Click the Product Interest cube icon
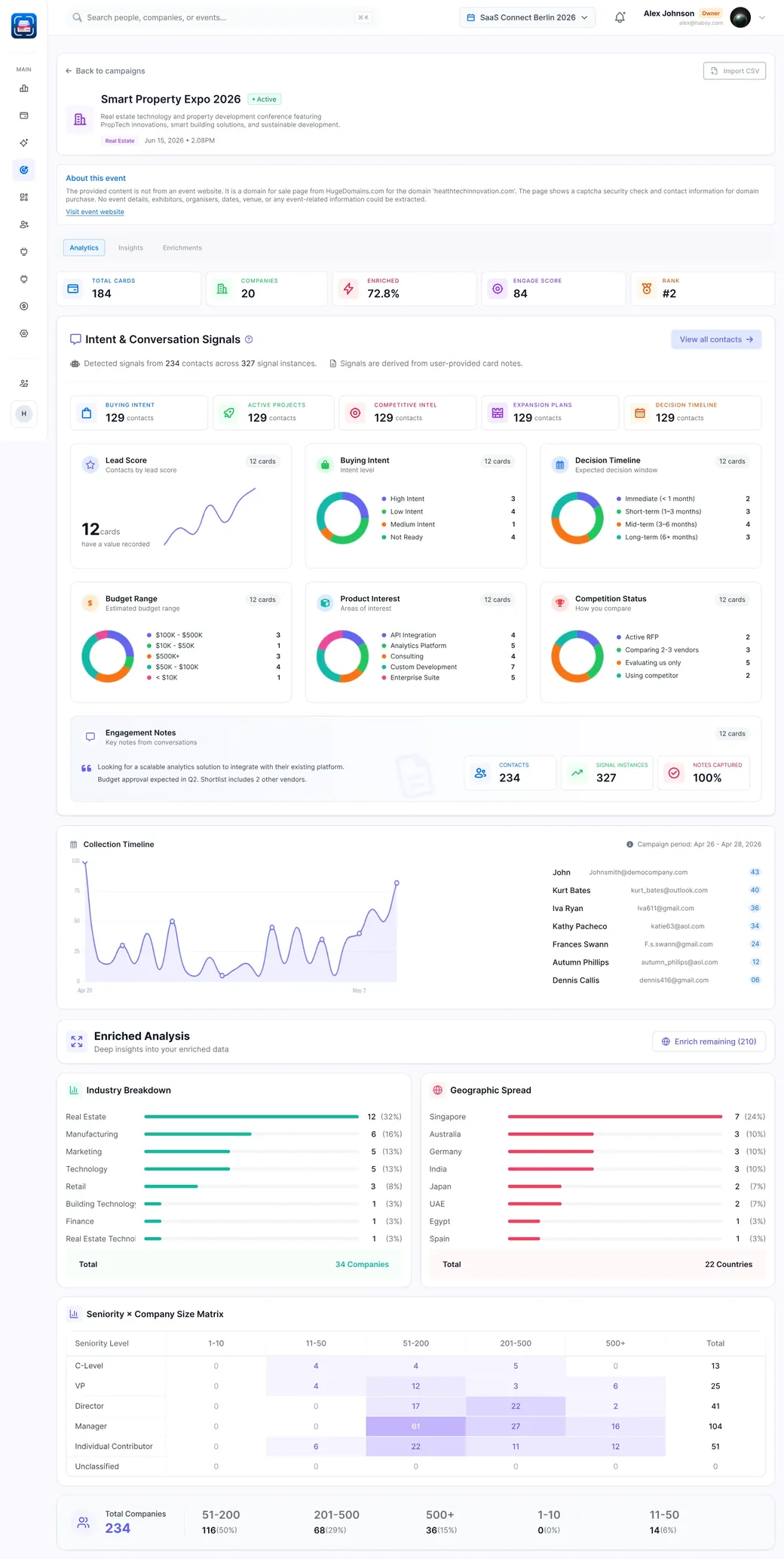 (x=325, y=603)
